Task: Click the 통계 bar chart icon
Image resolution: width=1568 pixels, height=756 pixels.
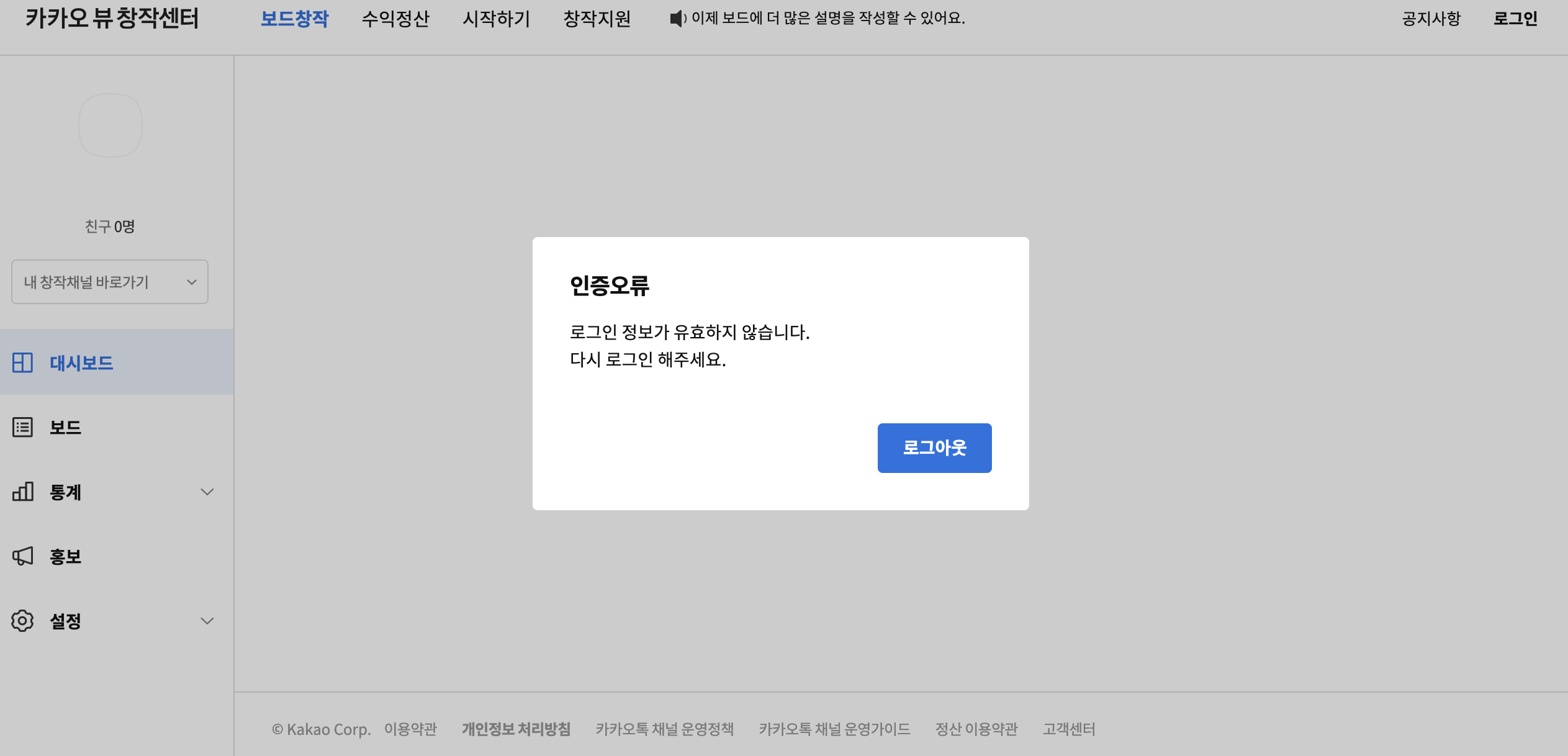Action: [x=22, y=492]
